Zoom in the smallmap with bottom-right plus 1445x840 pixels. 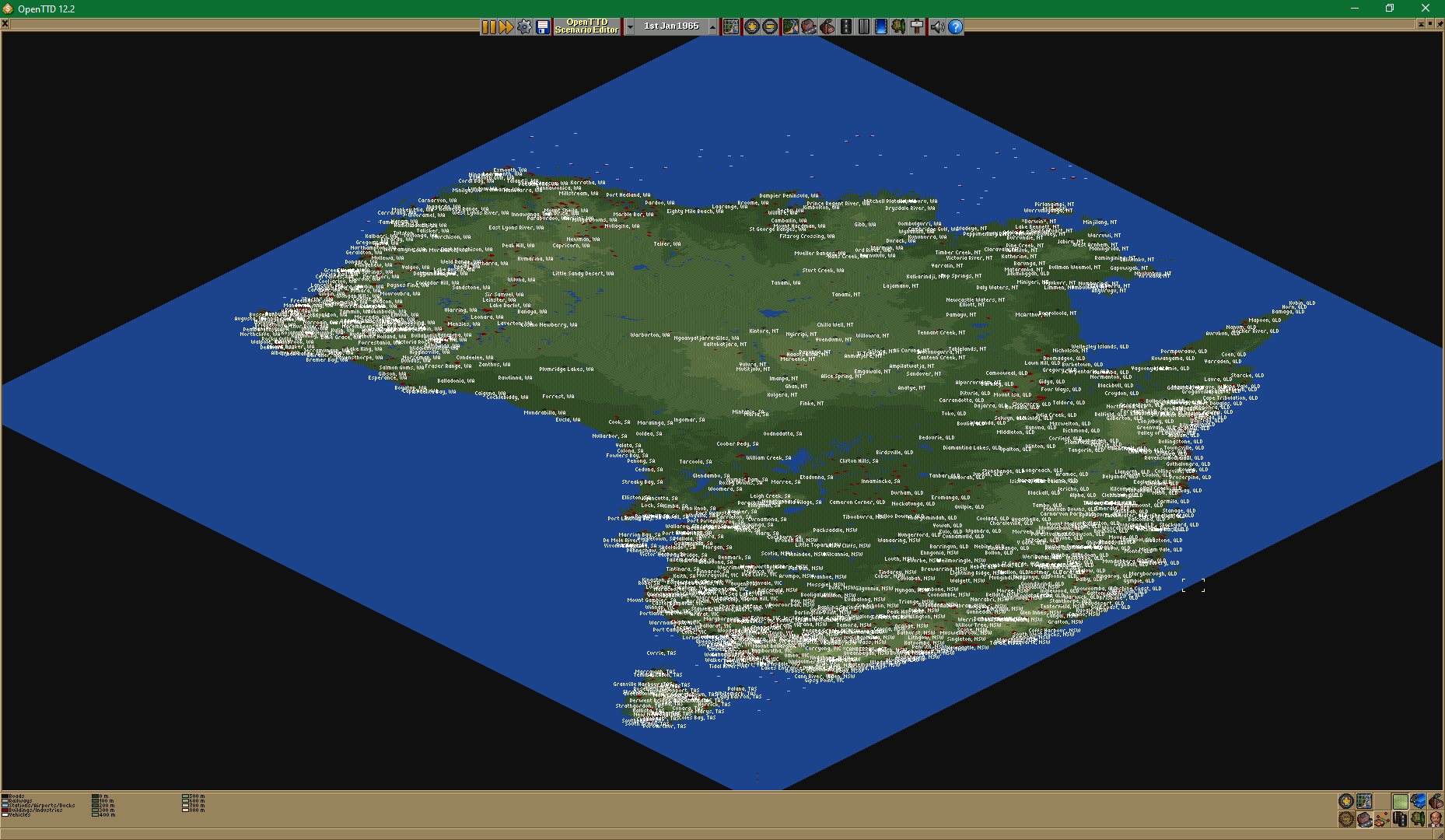point(1346,801)
